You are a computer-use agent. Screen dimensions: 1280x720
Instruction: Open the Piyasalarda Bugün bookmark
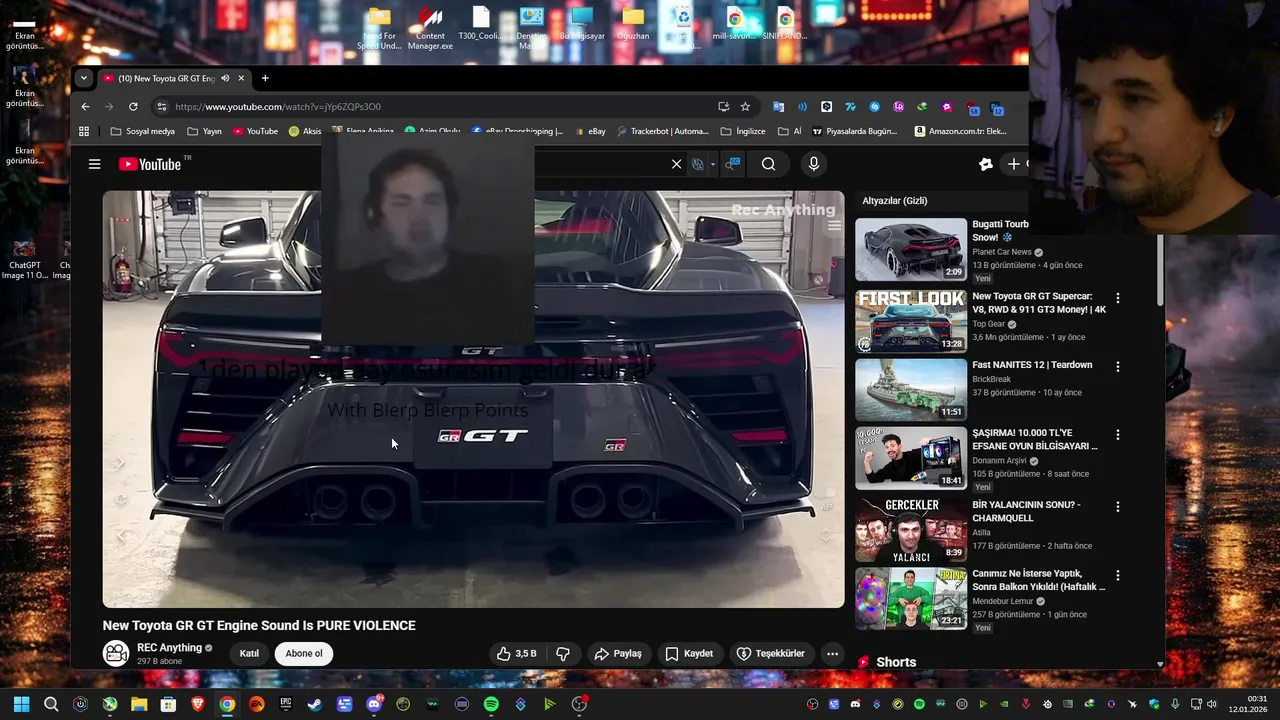tap(854, 131)
